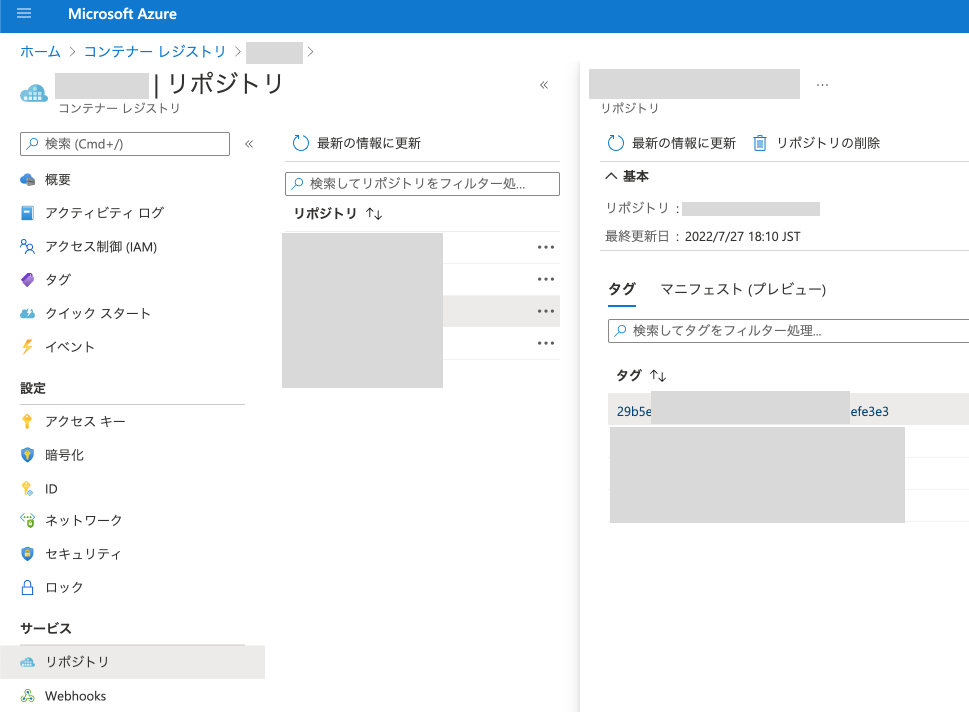
Task: Click the container registry cloud icon
Action: coord(33,93)
